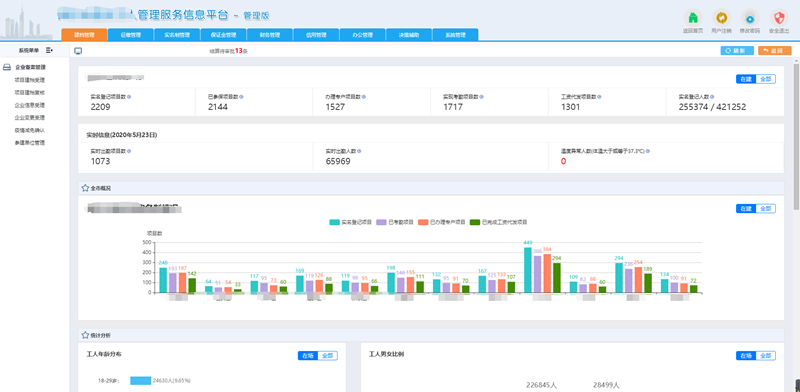The image size is (800, 392).
Task: Click the 实时出勤人数 value 65969
Action: (x=338, y=162)
